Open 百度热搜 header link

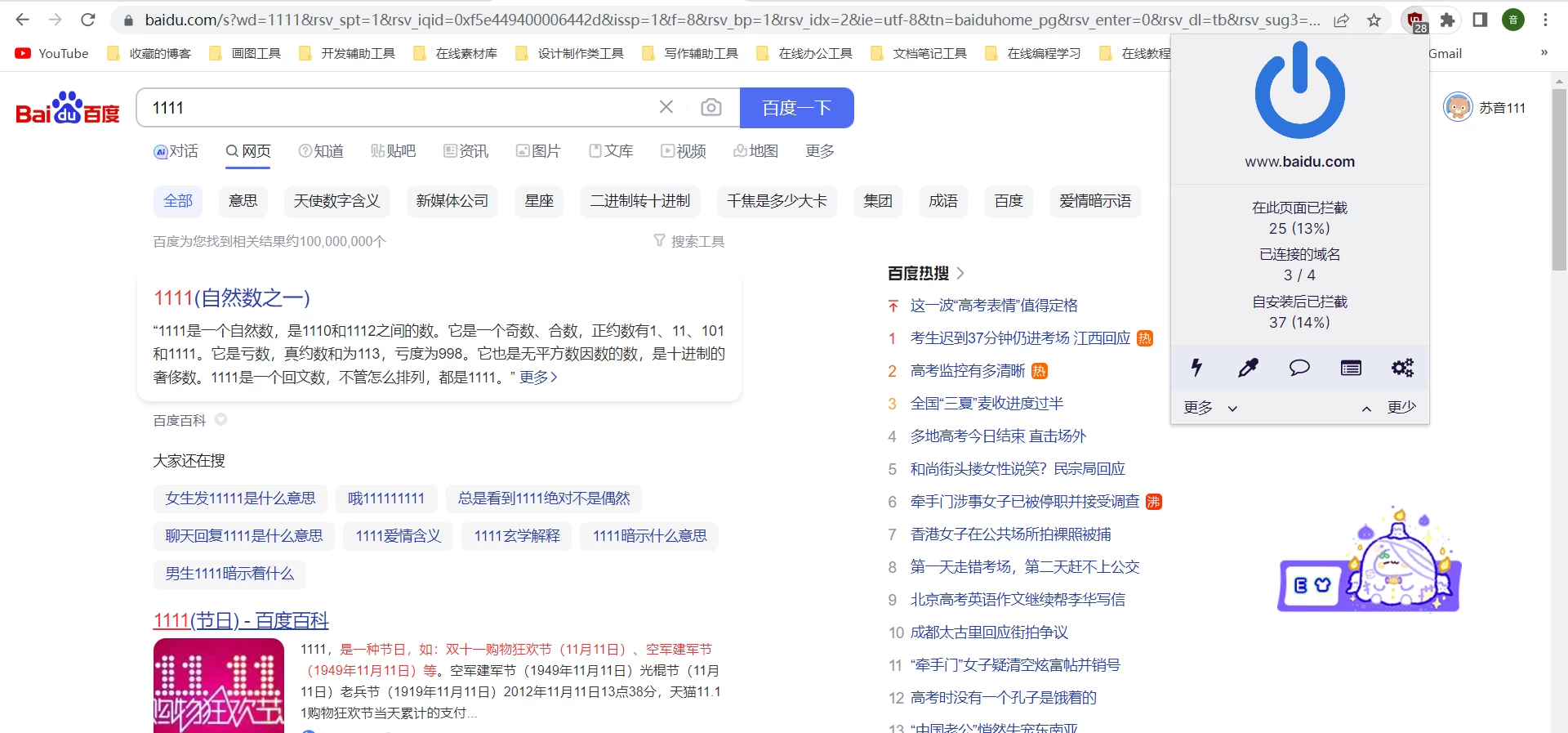(926, 273)
